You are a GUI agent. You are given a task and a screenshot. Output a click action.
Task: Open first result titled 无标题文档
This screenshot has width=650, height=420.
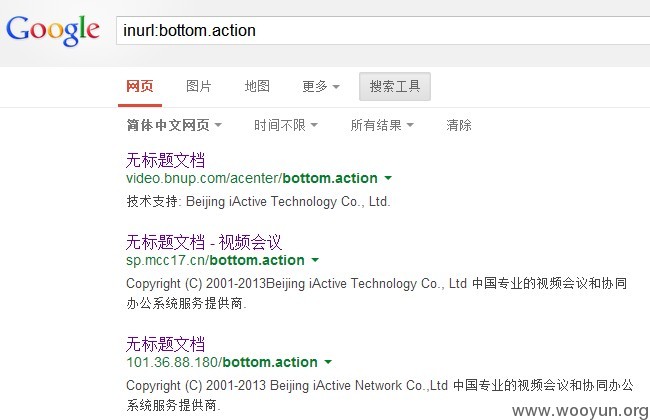(165, 160)
